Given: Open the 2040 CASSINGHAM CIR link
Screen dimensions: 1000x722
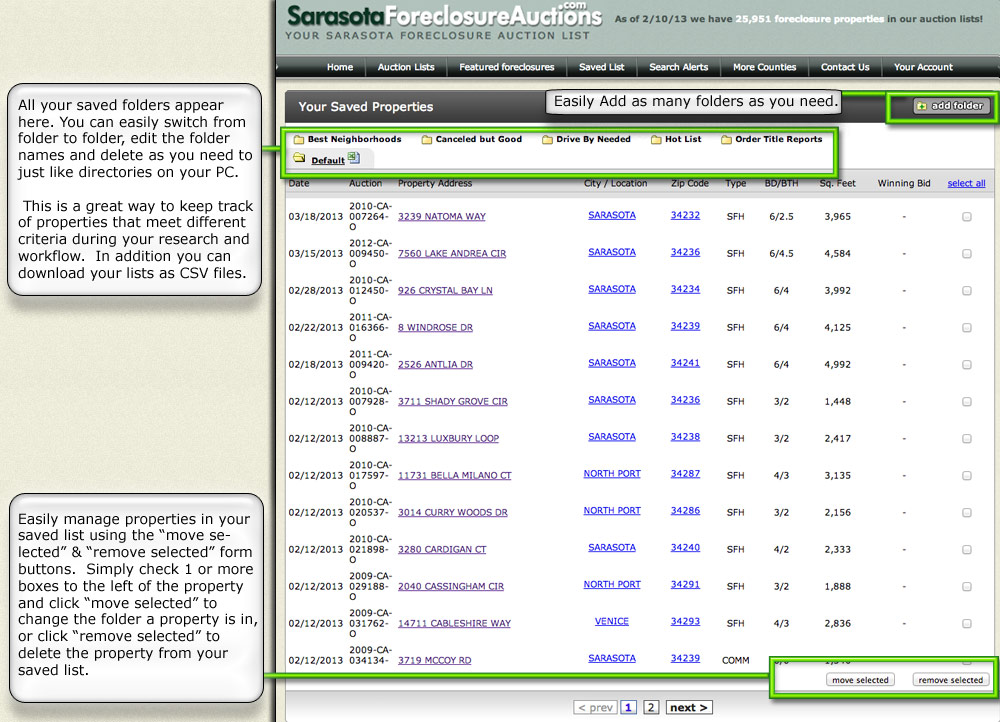Looking at the screenshot, I should point(451,587).
